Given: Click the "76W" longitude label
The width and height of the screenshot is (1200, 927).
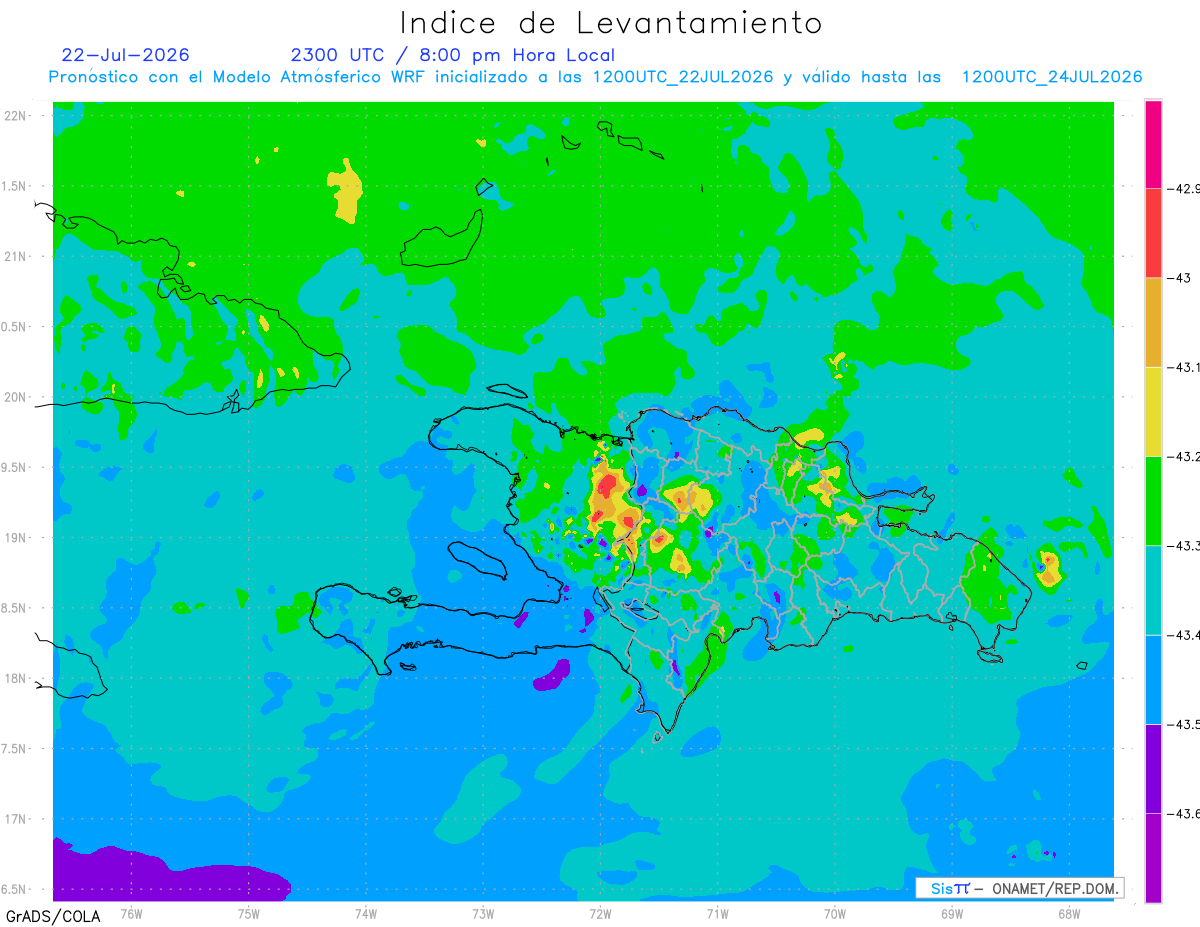Looking at the screenshot, I should pos(131,913).
